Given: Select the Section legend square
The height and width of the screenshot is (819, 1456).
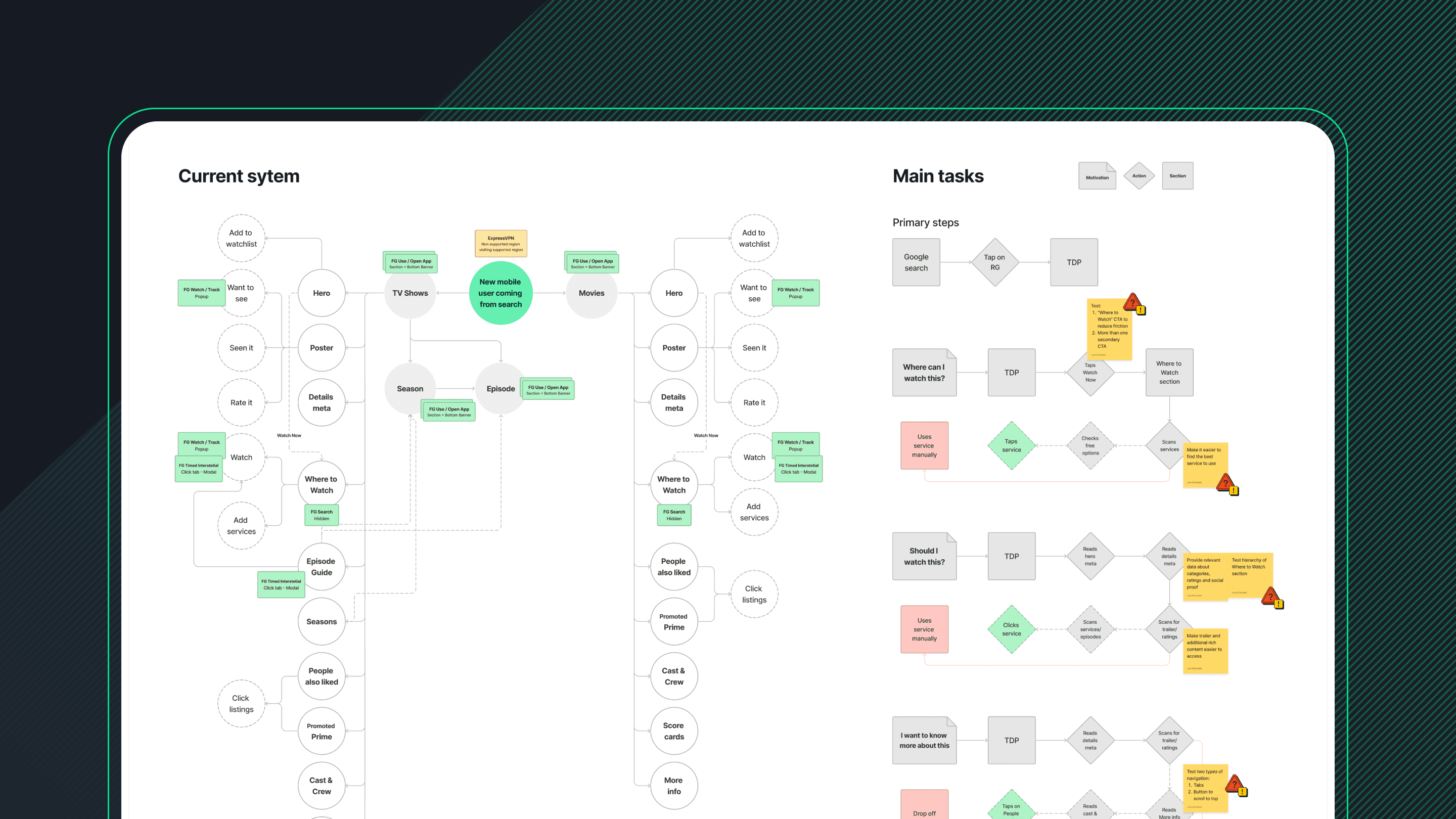Looking at the screenshot, I should coord(1177,176).
